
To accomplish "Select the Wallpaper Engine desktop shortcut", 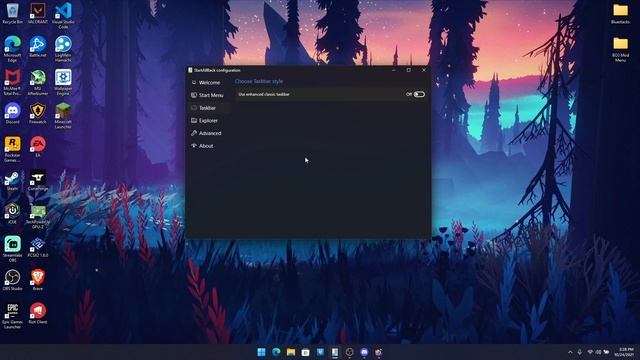I will [63, 82].
